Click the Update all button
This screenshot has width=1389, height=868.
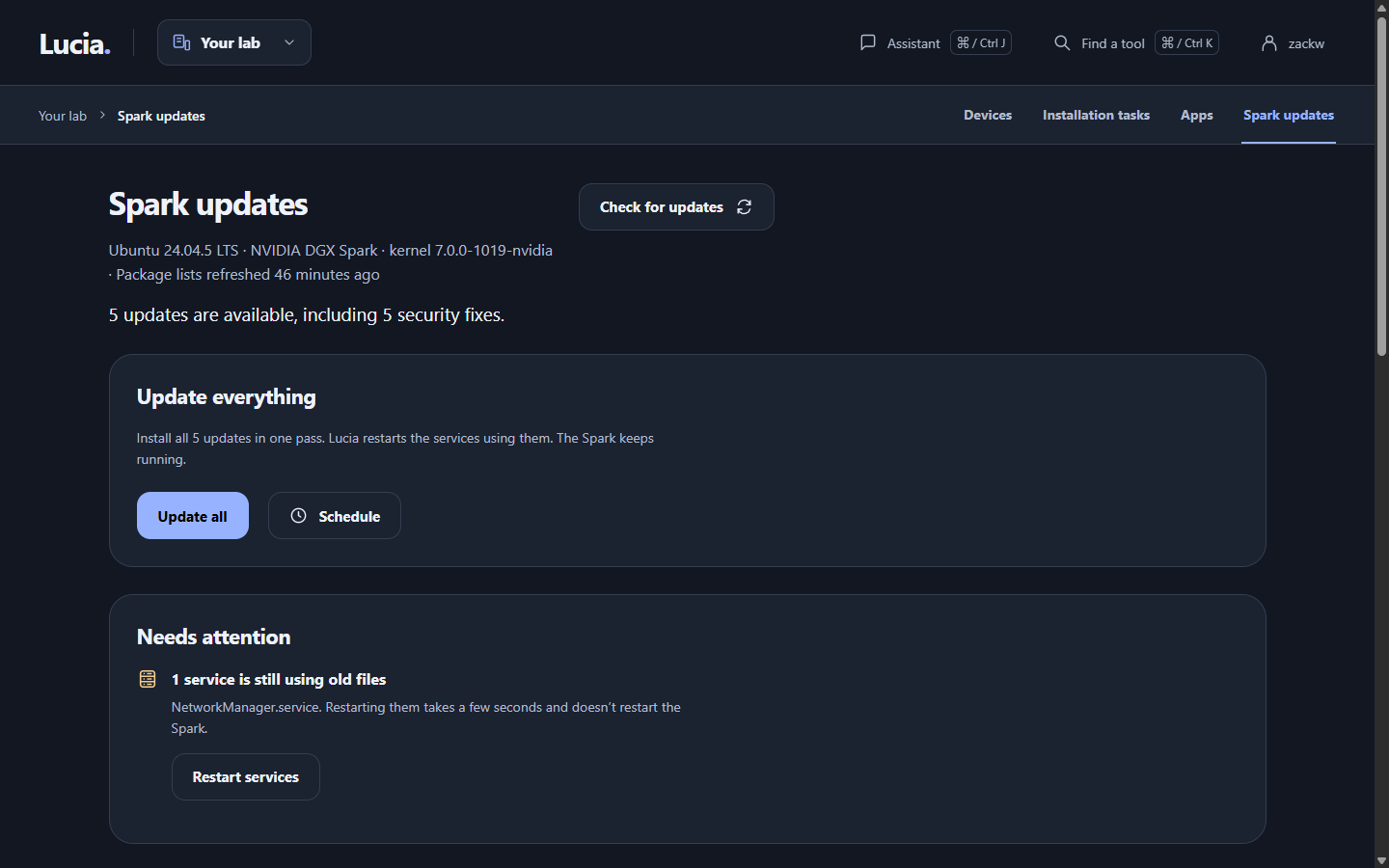point(193,516)
